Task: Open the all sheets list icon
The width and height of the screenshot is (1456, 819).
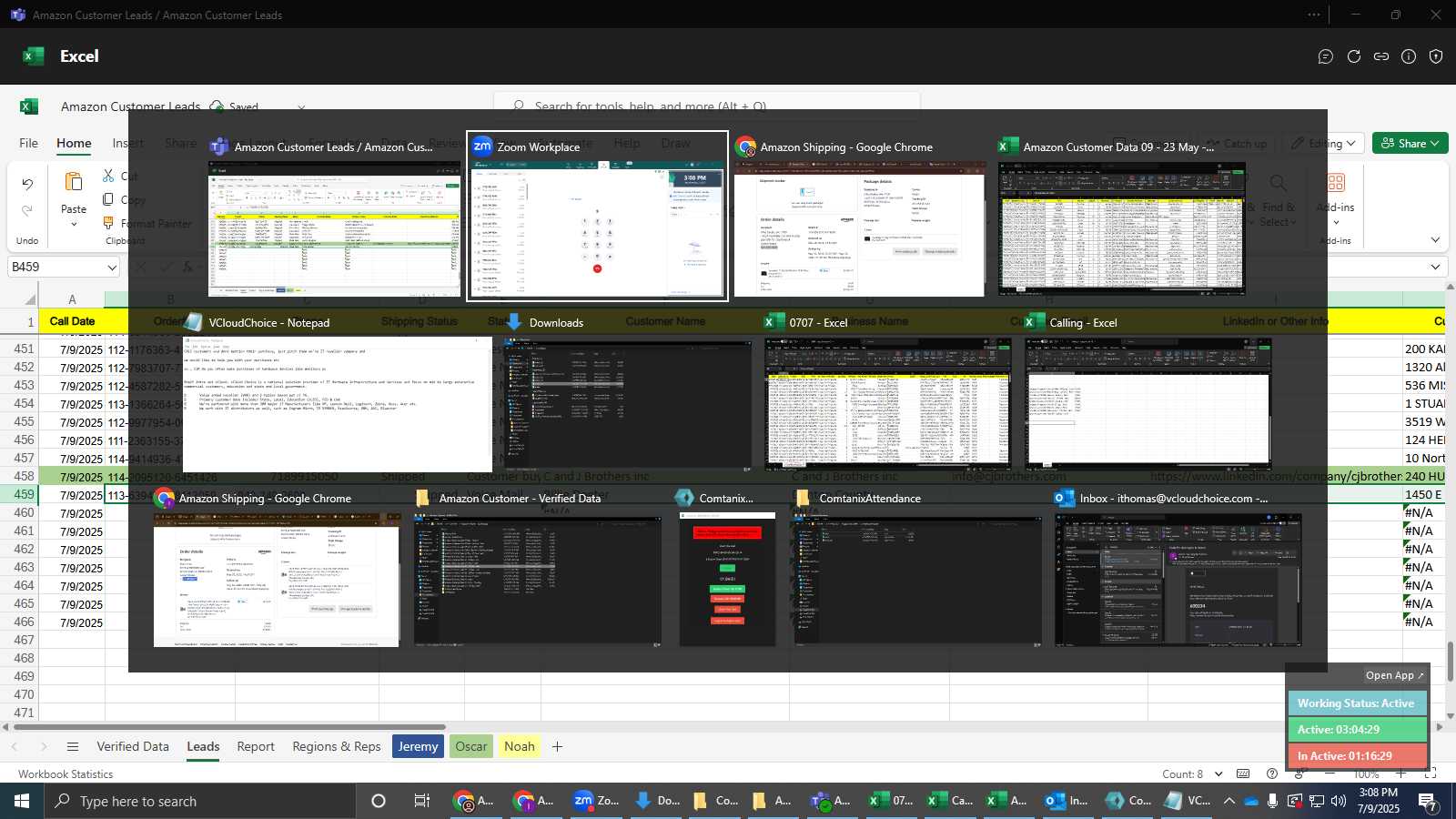Action: (x=73, y=747)
